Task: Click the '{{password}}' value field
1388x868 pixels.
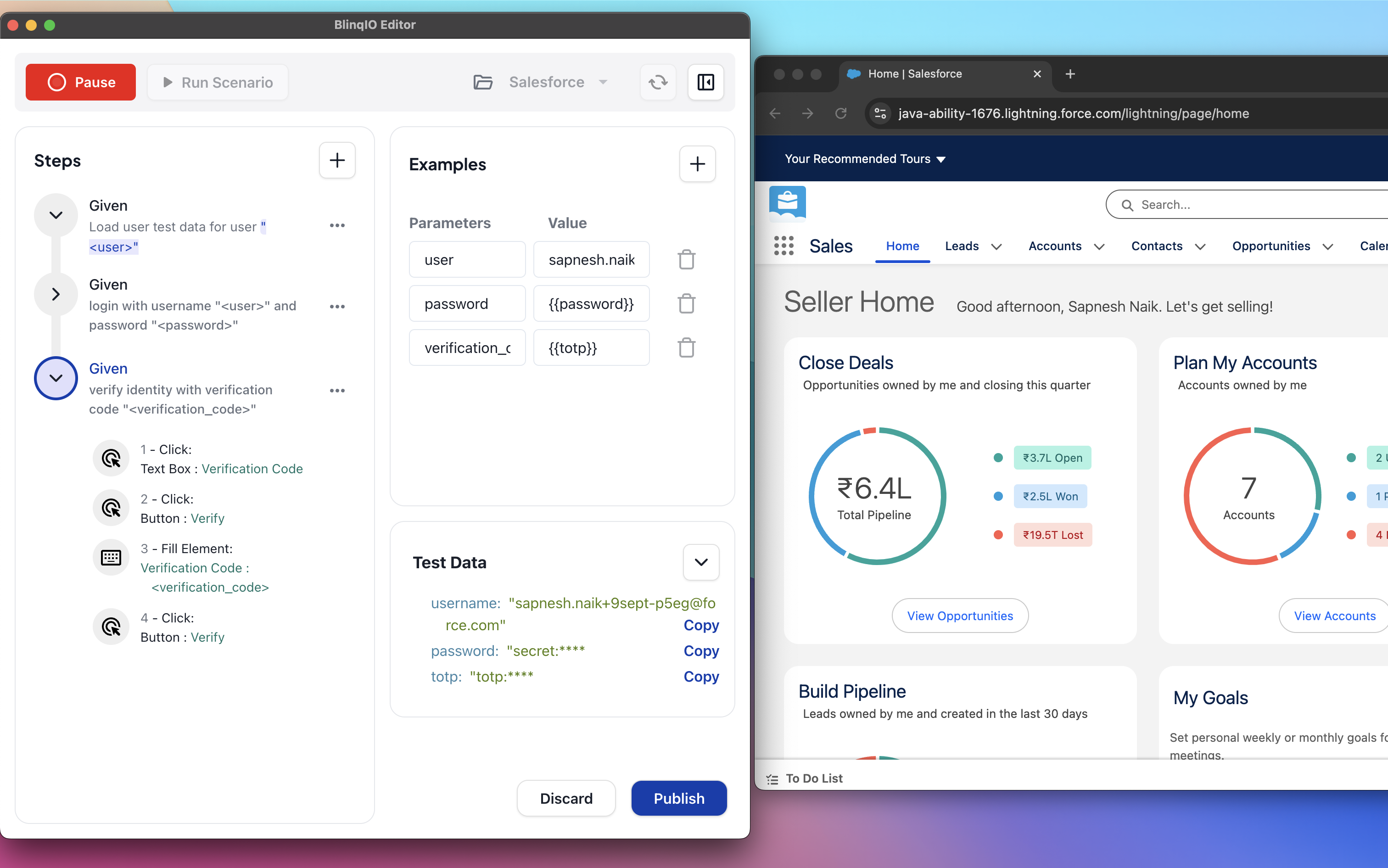Action: (x=591, y=304)
